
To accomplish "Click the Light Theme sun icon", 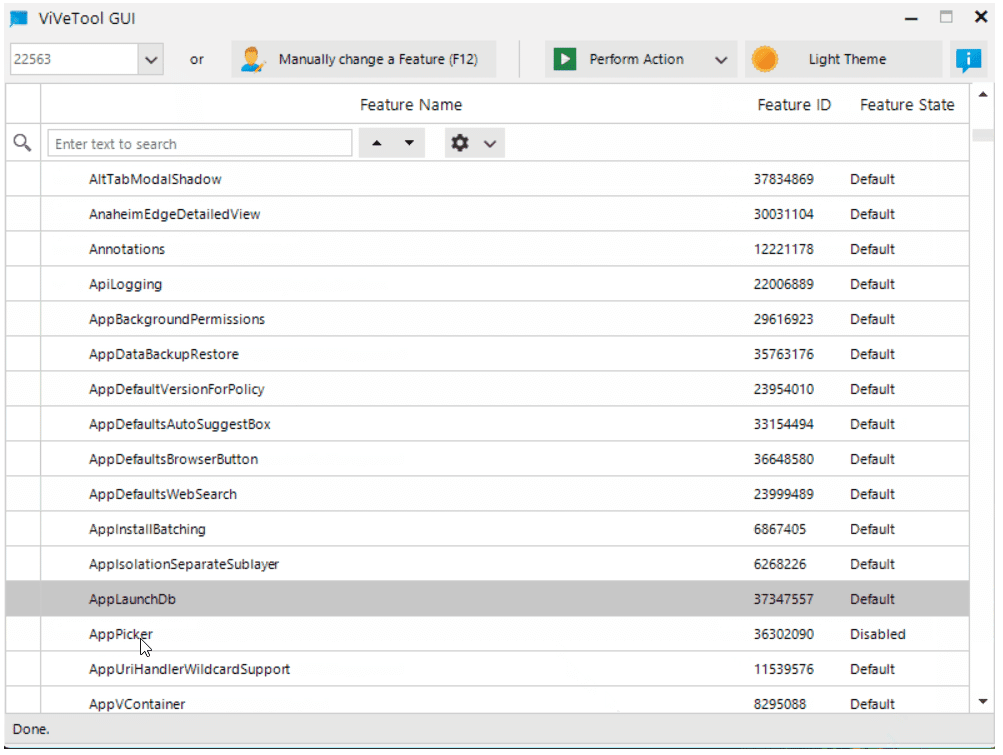I will (764, 60).
